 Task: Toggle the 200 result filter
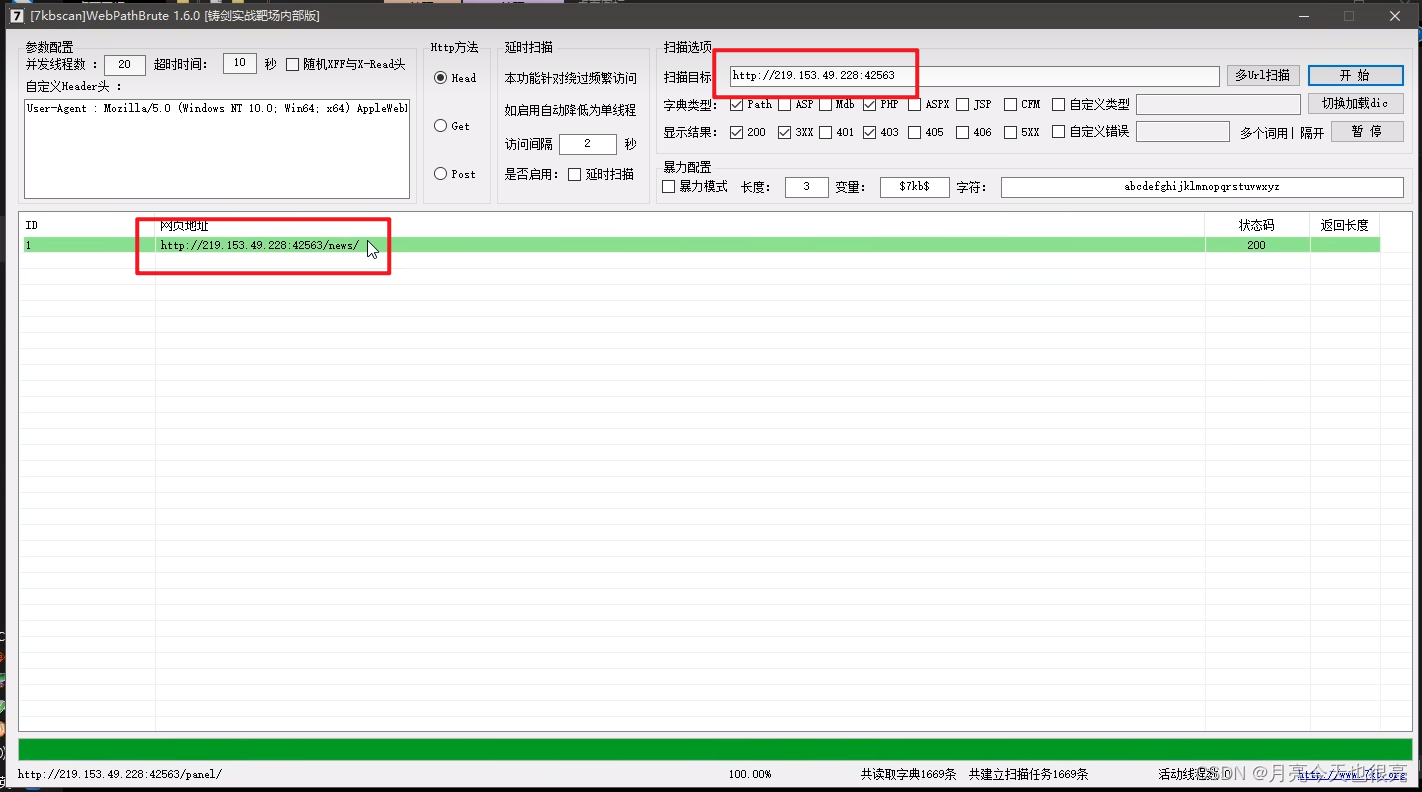pyautogui.click(x=737, y=132)
